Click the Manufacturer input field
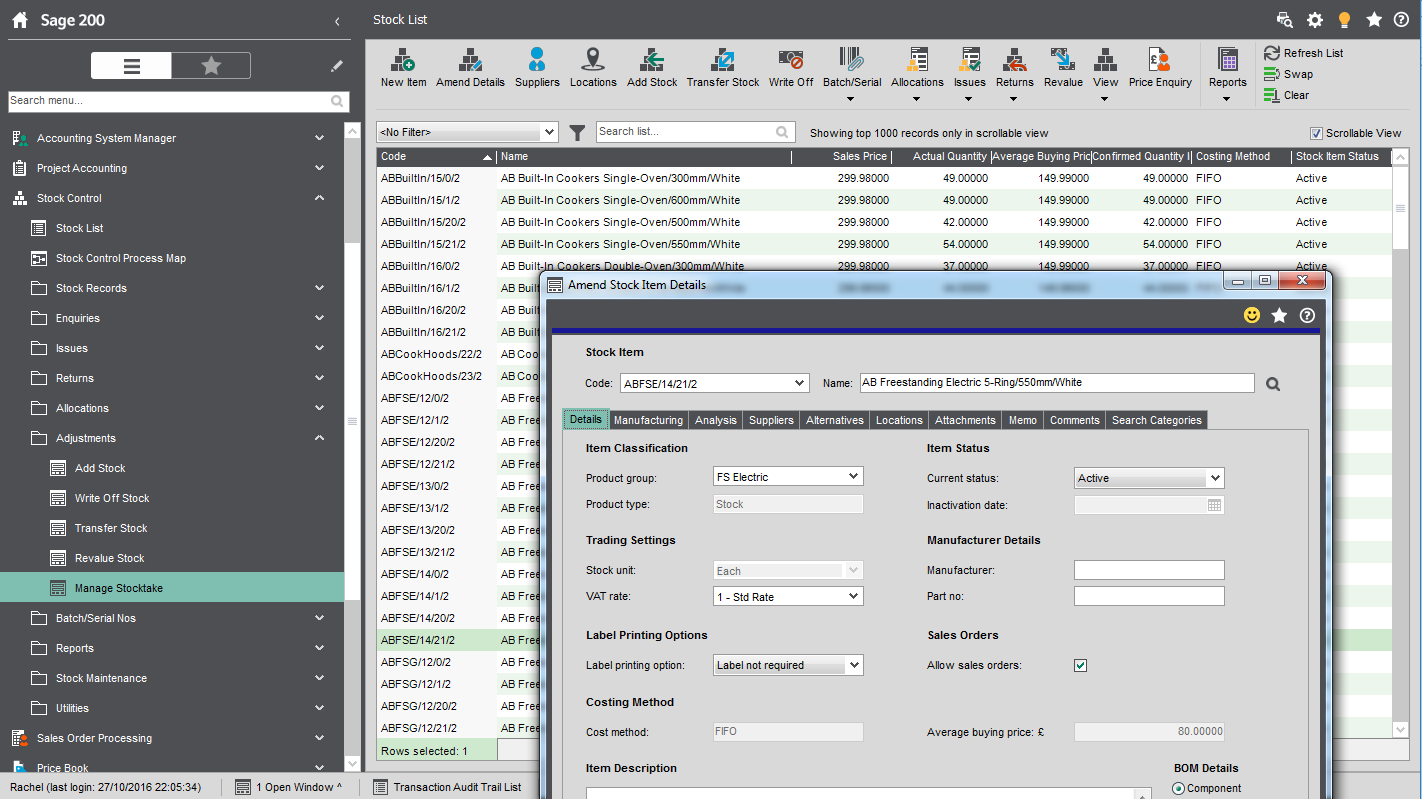Image resolution: width=1422 pixels, height=799 pixels. click(1149, 570)
